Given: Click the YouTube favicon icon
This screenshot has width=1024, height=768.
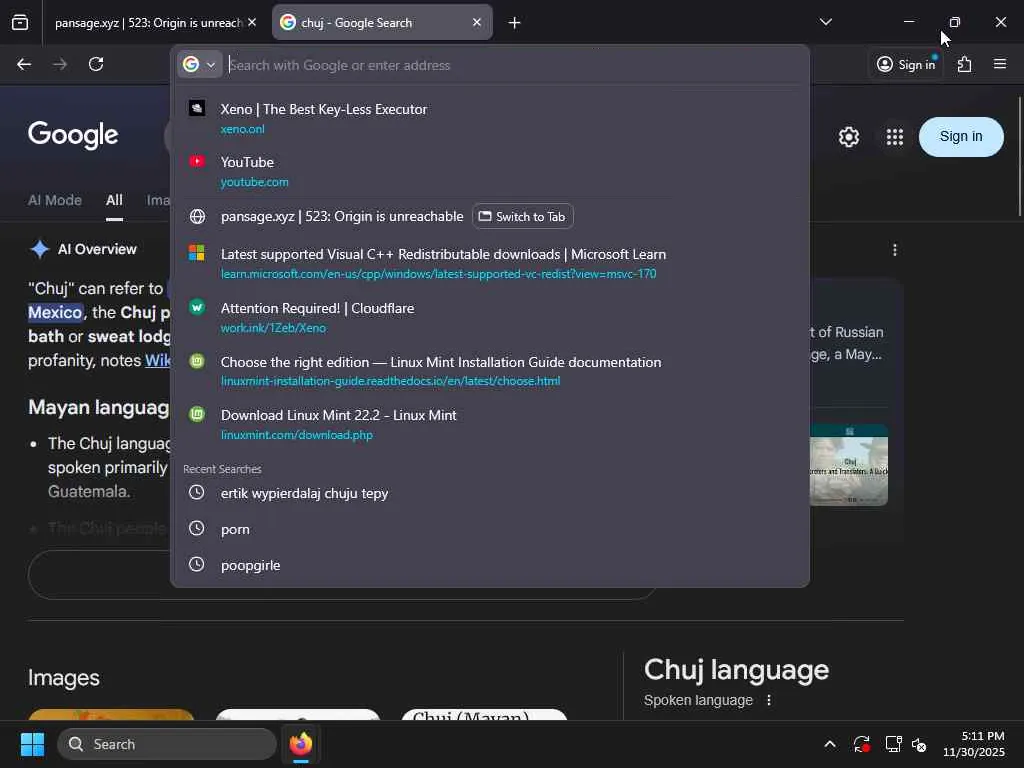Looking at the screenshot, I should tap(197, 161).
